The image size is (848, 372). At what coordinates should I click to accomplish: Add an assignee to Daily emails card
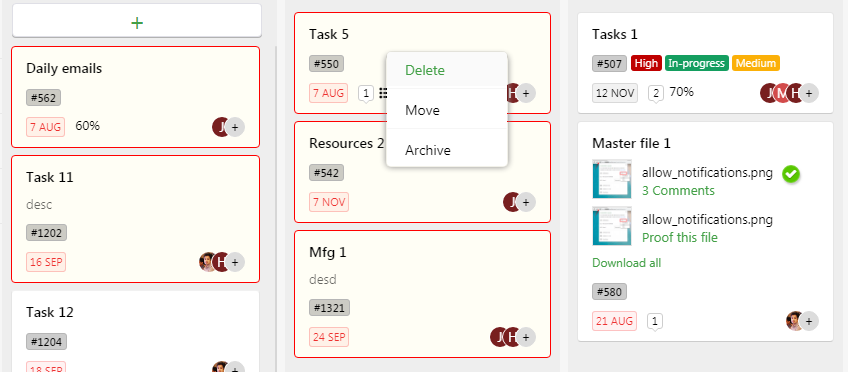click(x=234, y=128)
